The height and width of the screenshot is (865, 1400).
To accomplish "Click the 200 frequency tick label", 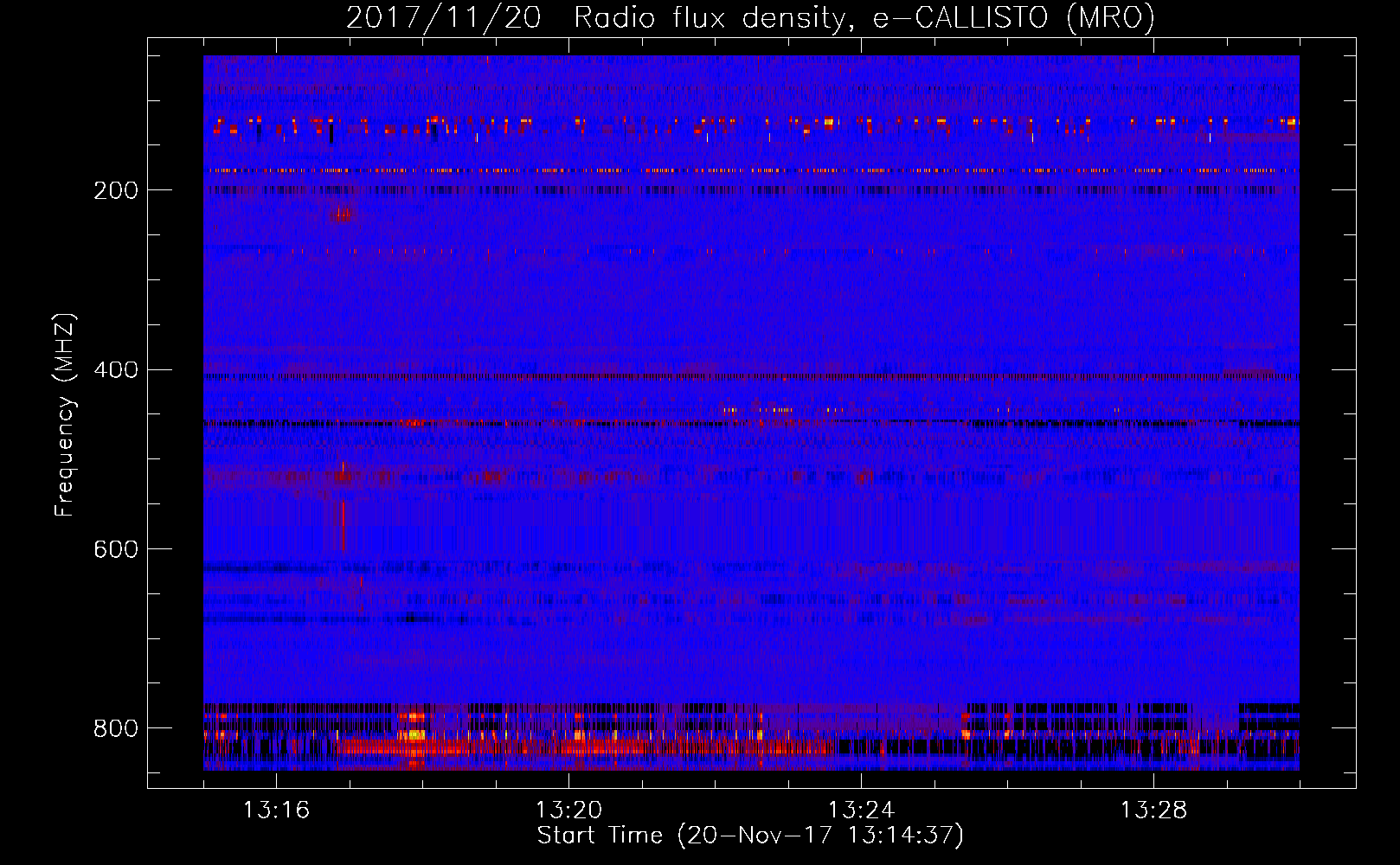I will click(115, 190).
